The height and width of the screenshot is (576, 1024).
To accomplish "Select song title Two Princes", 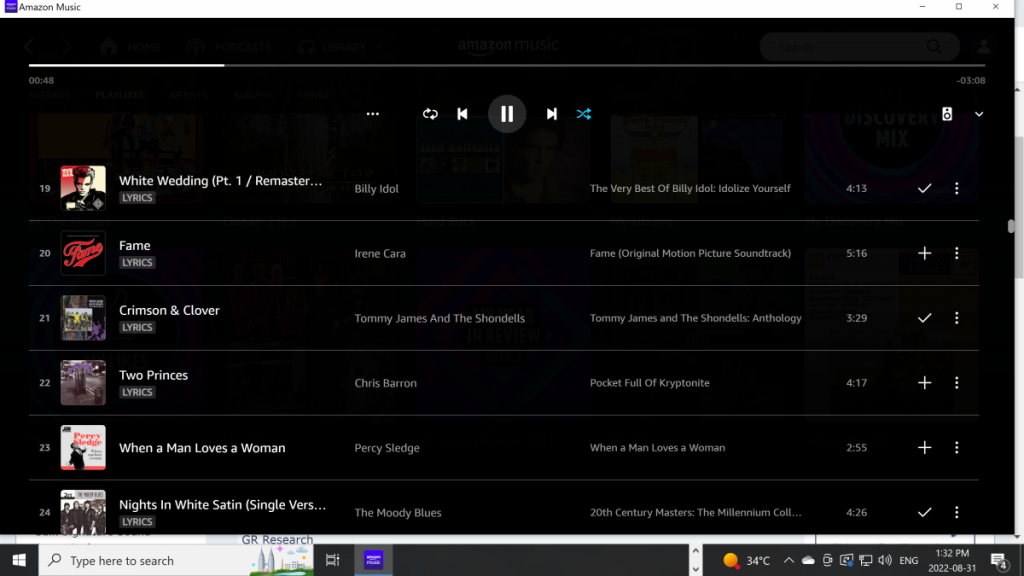I will coord(153,375).
